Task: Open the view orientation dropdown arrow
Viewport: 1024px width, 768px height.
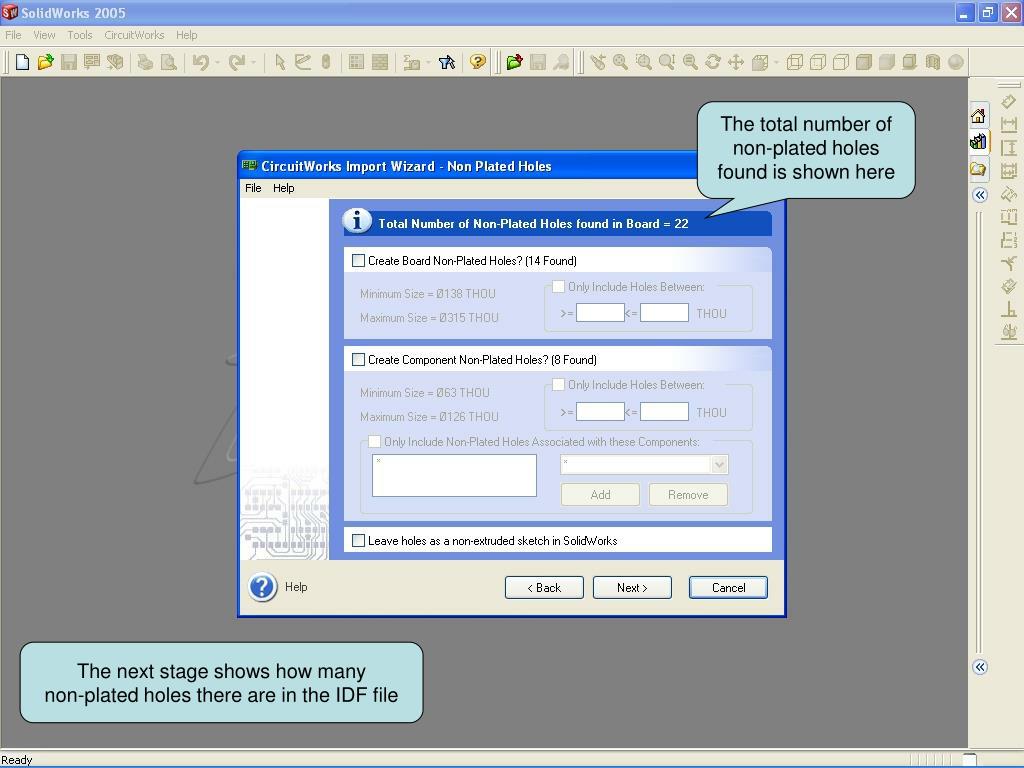Action: (x=776, y=63)
